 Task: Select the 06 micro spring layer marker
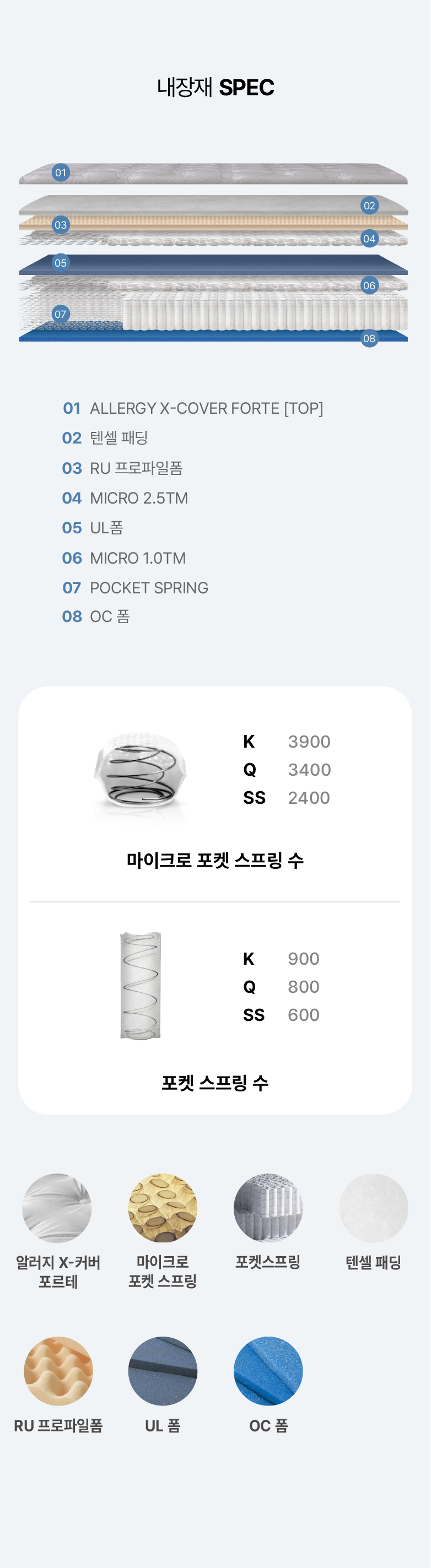[x=369, y=285]
